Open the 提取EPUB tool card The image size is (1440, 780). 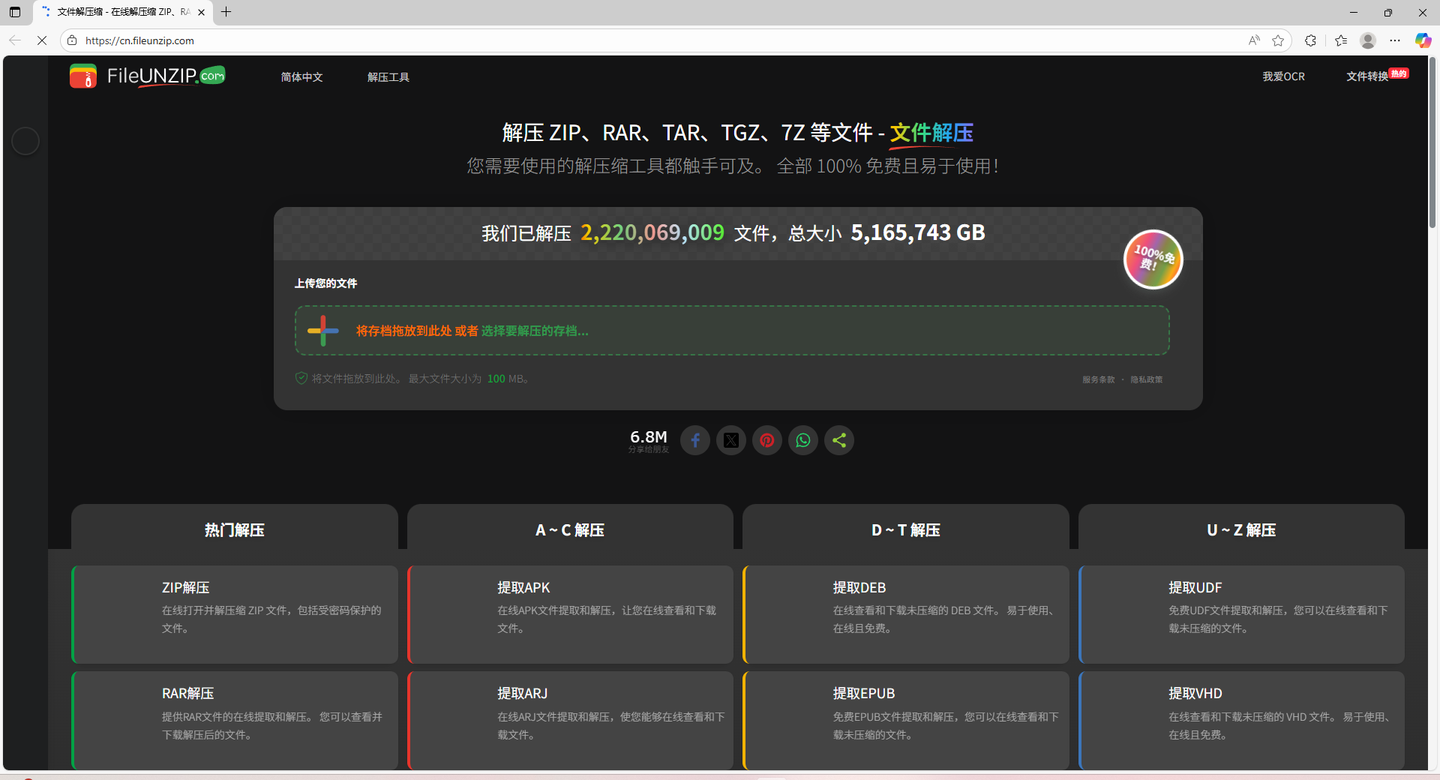906,720
